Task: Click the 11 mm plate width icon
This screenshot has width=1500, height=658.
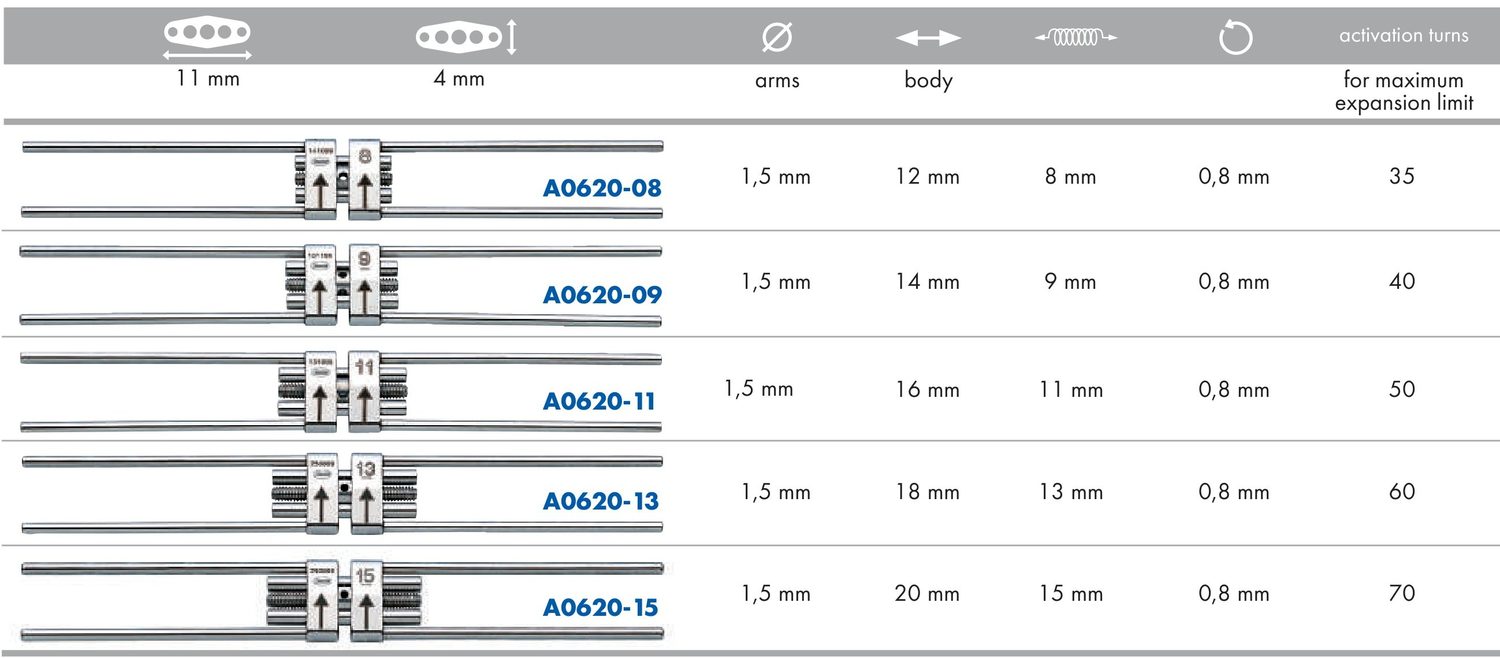Action: 207,39
